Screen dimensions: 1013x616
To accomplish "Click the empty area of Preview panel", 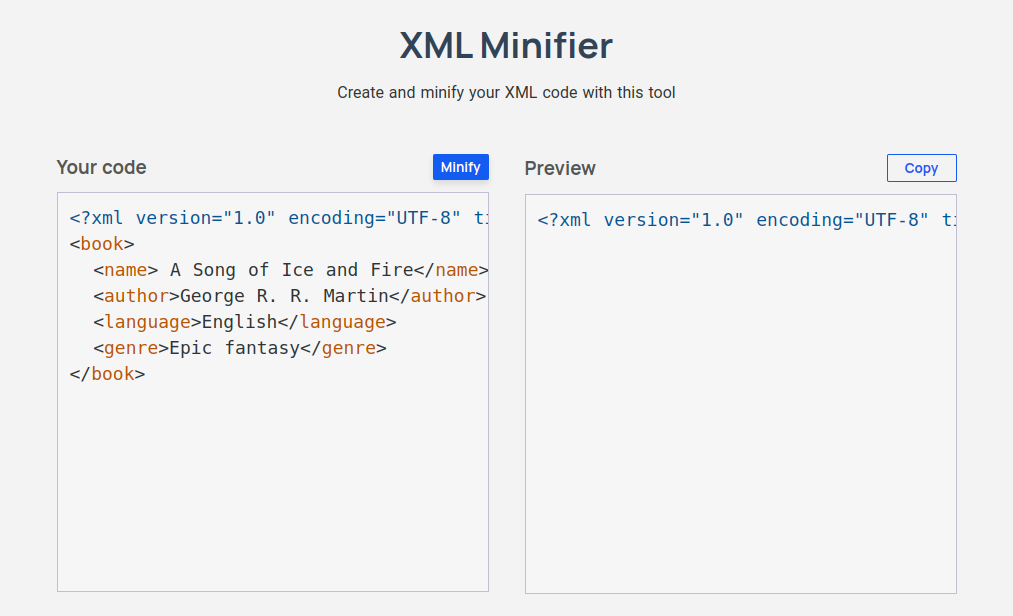I will (740, 420).
